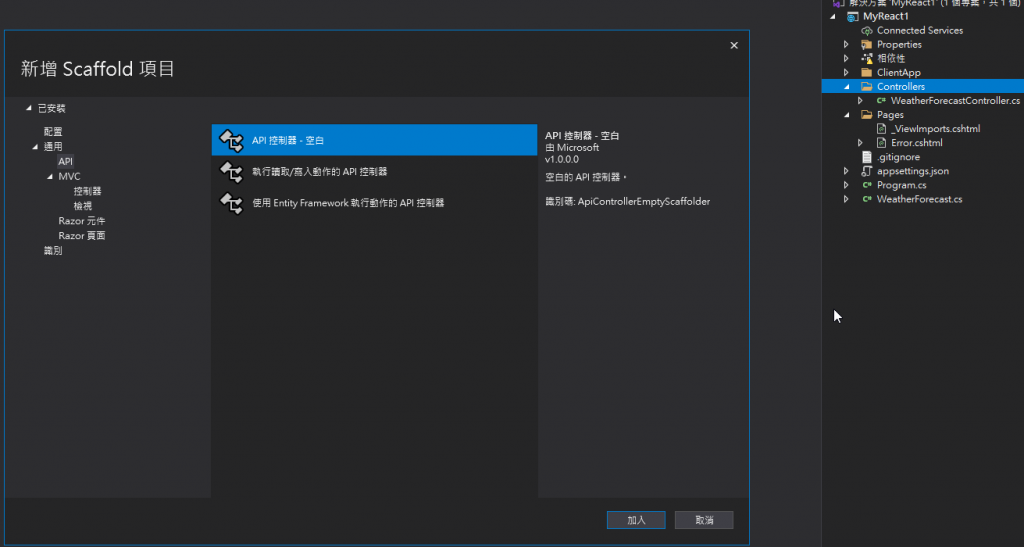The height and width of the screenshot is (547, 1024).
Task: Select the API category
Action: pos(65,161)
